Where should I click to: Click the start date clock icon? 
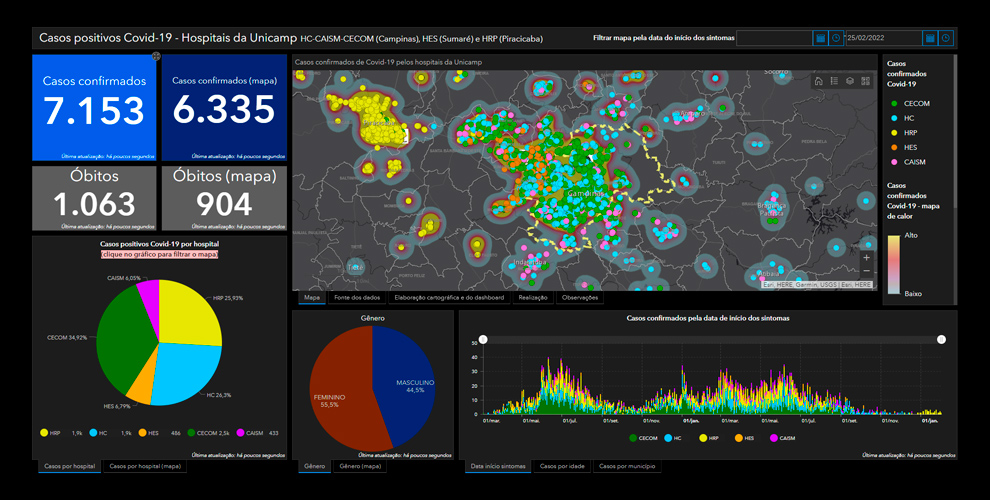836,38
